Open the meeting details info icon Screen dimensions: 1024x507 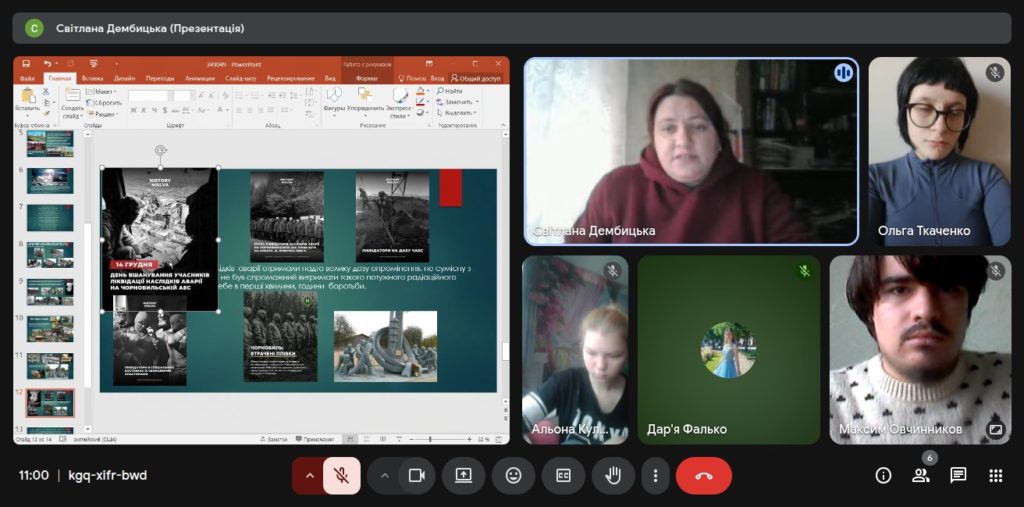pyautogui.click(x=883, y=476)
